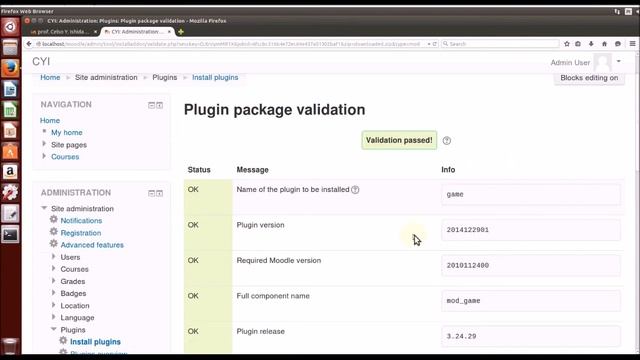Show help for Validation passed
Screen dimensions: 640x360
pos(447,141)
